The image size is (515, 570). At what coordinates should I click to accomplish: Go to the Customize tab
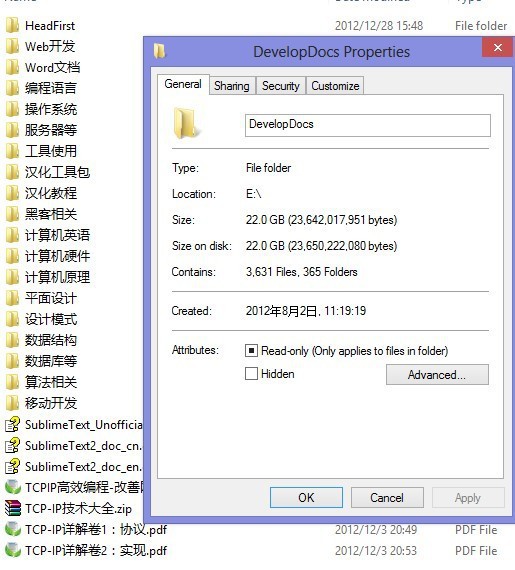335,86
